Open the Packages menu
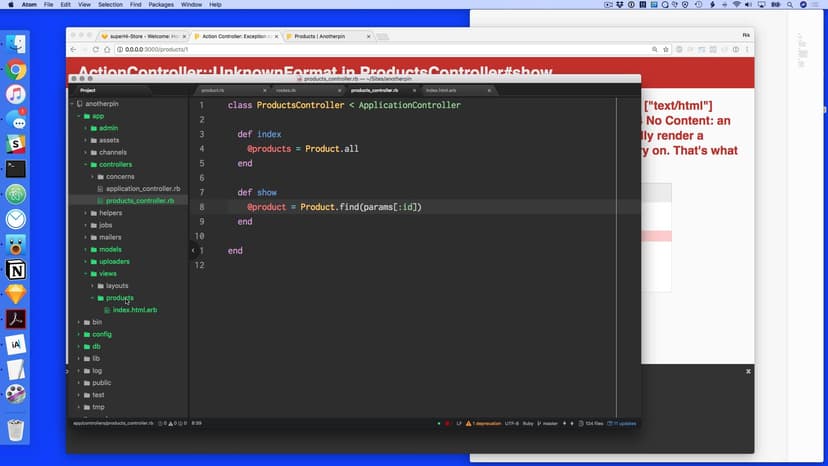Viewport: 828px width, 466px height. pyautogui.click(x=161, y=5)
